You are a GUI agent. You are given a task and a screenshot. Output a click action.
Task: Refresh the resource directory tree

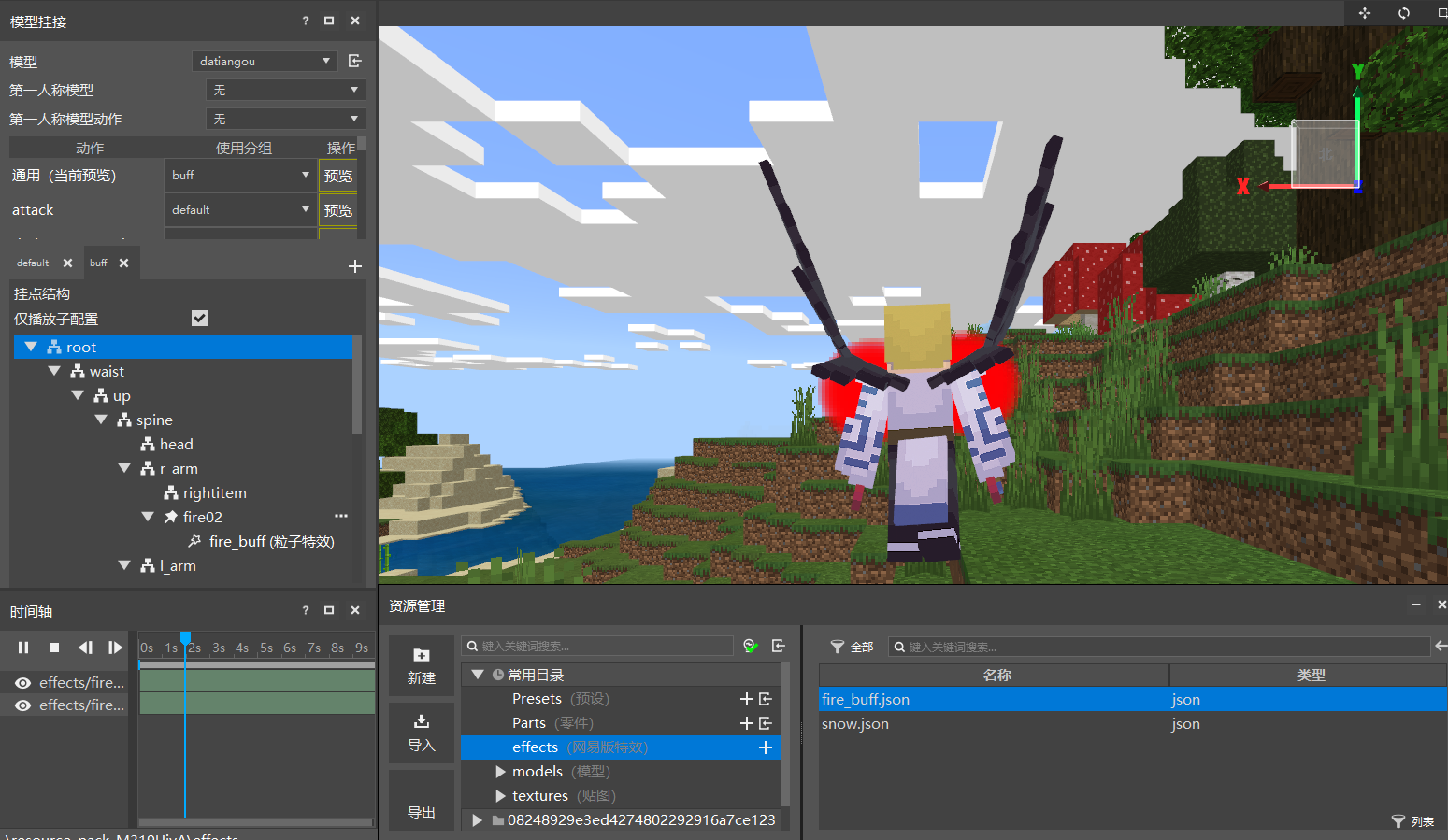(750, 646)
